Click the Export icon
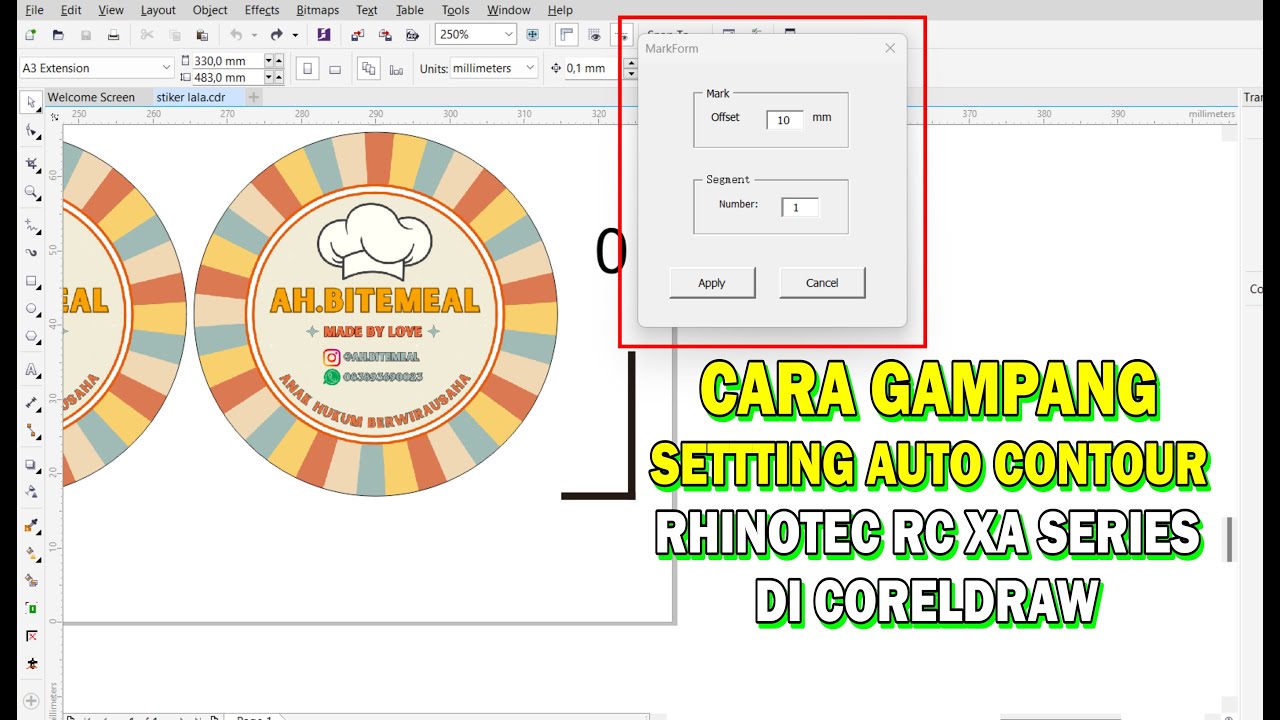Screen dimensions: 1280x720 tap(385, 35)
